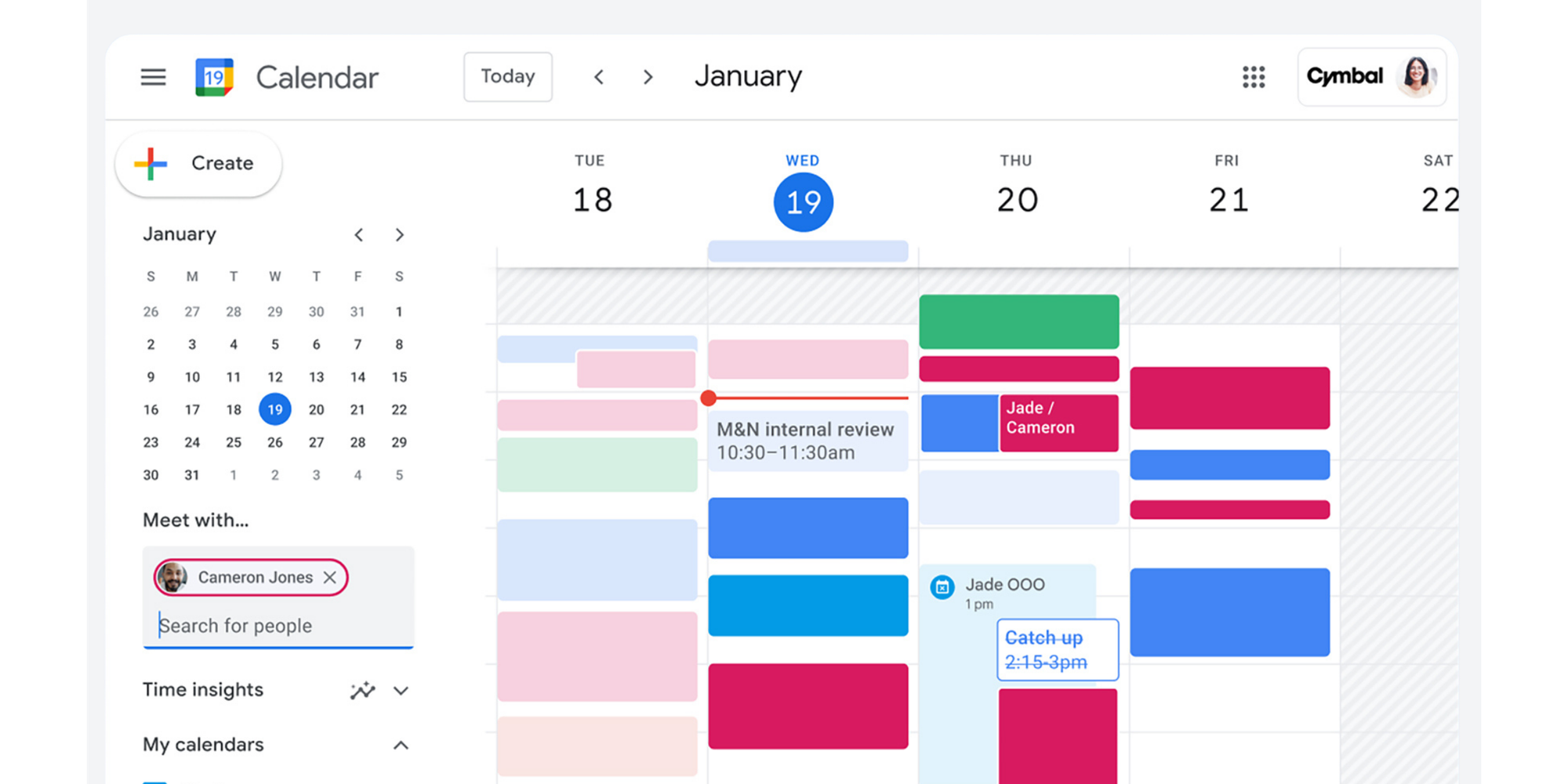Collapse the My calendars section
1568x784 pixels.
click(401, 745)
